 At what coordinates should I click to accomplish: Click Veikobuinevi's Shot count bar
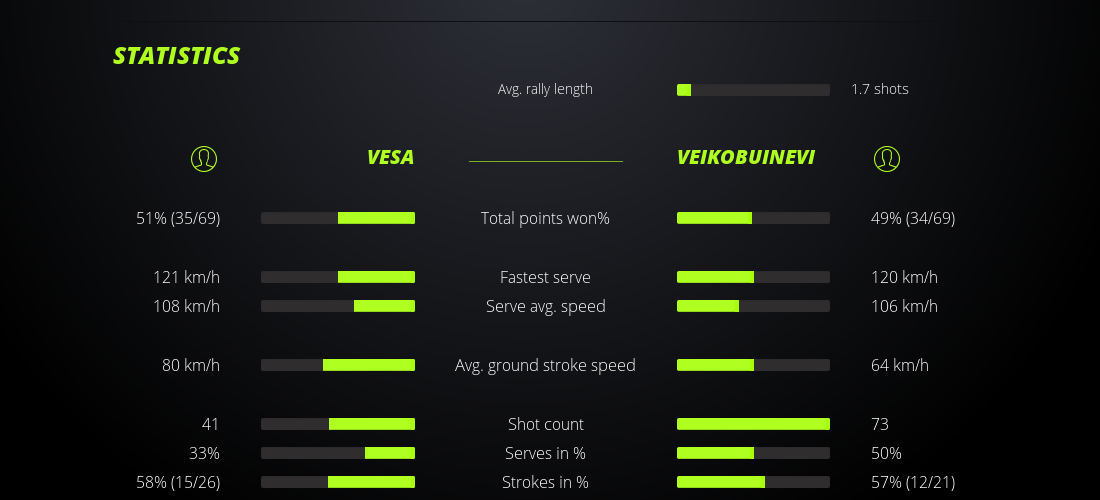tap(753, 424)
